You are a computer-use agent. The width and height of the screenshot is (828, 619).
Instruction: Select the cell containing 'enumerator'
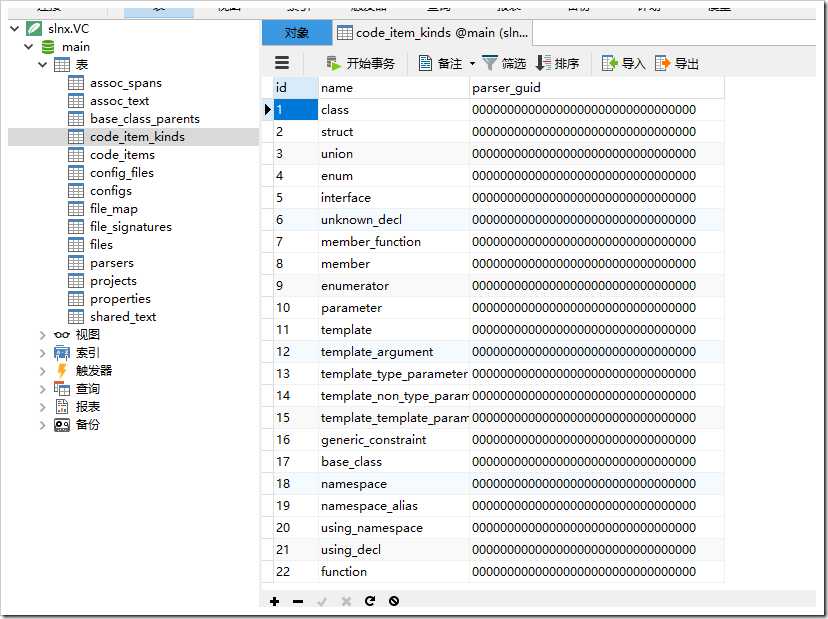pyautogui.click(x=393, y=286)
